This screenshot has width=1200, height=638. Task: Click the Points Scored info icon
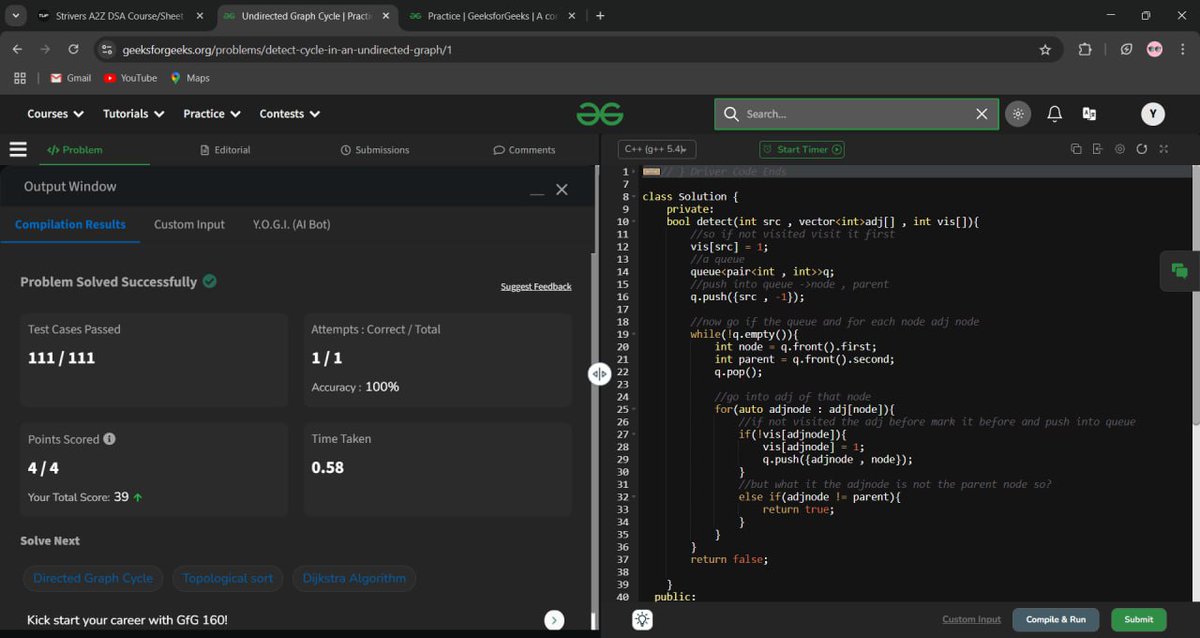point(109,439)
